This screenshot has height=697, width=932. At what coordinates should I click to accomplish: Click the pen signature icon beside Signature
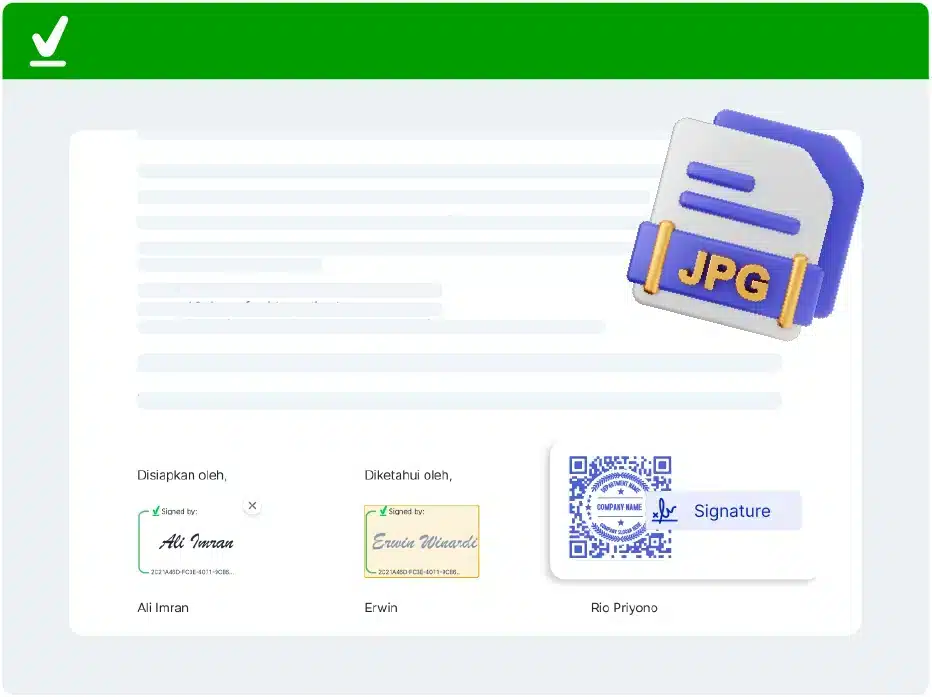click(x=665, y=511)
